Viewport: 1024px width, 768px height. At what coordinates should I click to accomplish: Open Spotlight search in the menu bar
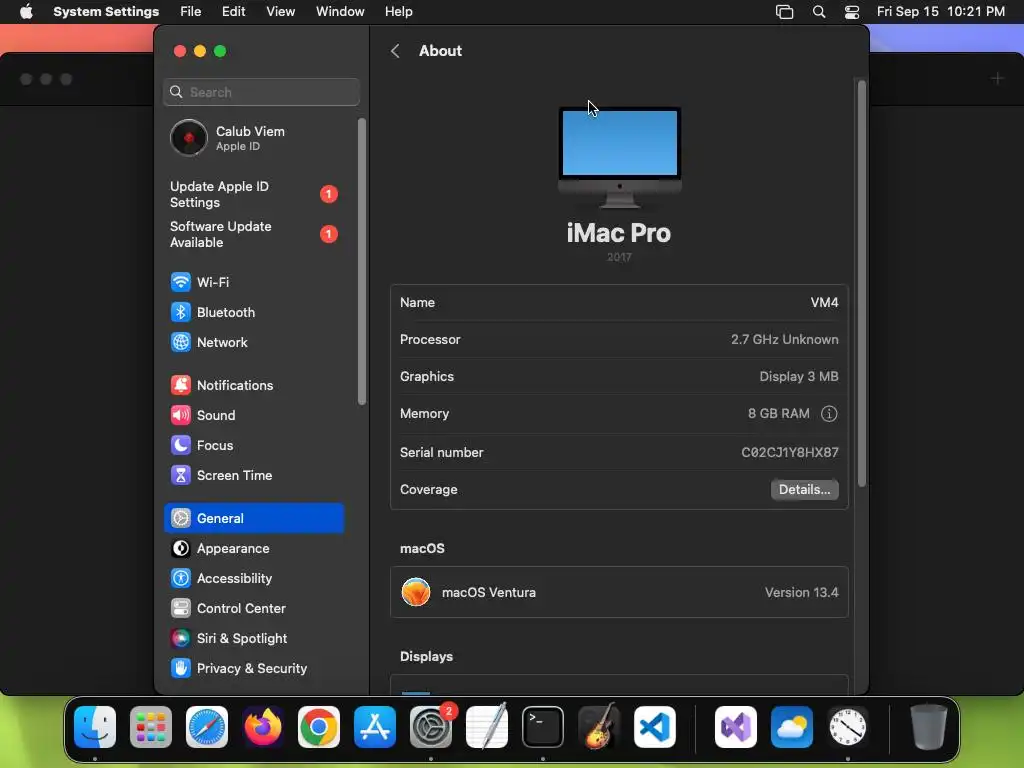[x=819, y=12]
